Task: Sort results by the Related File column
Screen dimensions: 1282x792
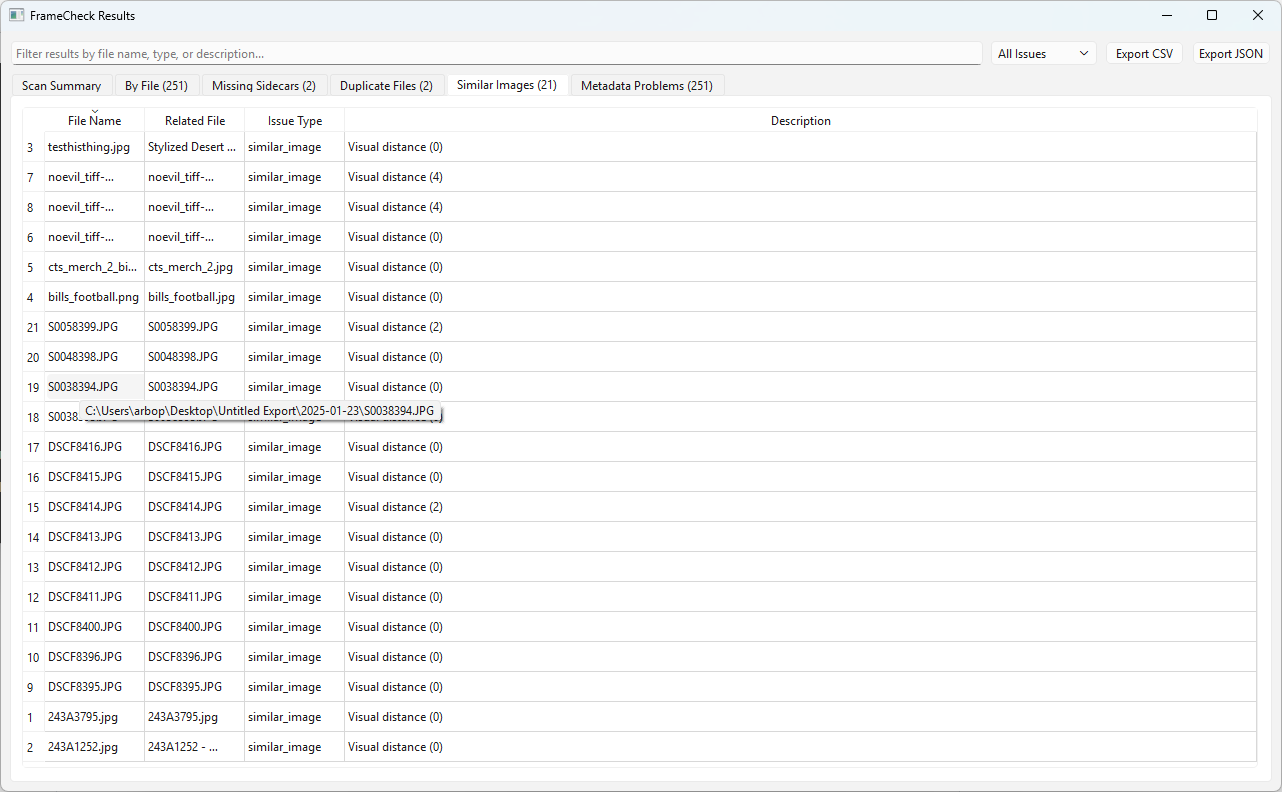Action: 194,120
